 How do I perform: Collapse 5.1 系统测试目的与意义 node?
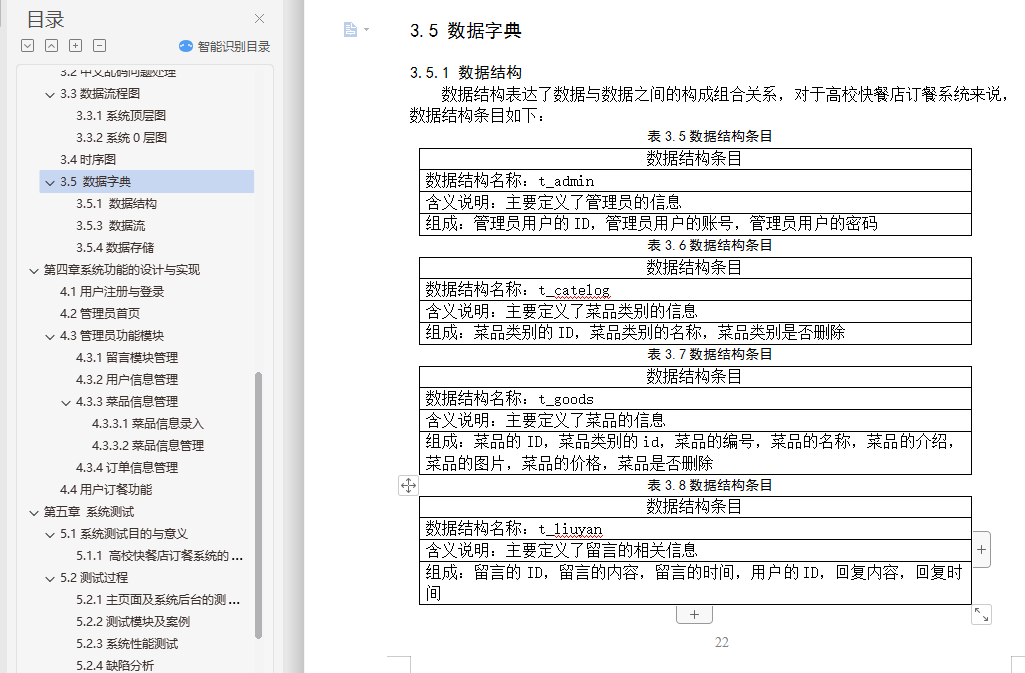(50, 534)
